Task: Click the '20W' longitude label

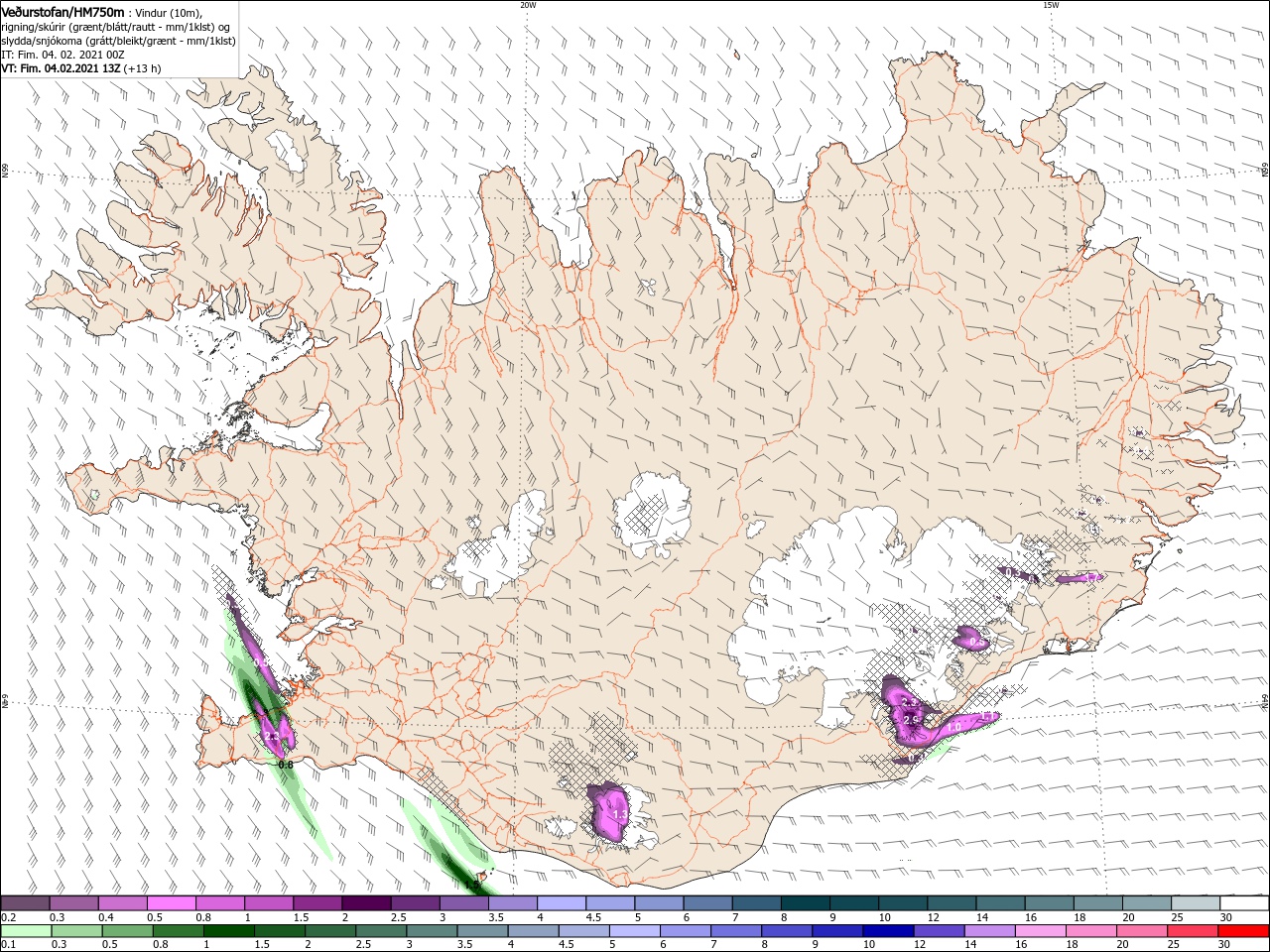Action: 528,5
